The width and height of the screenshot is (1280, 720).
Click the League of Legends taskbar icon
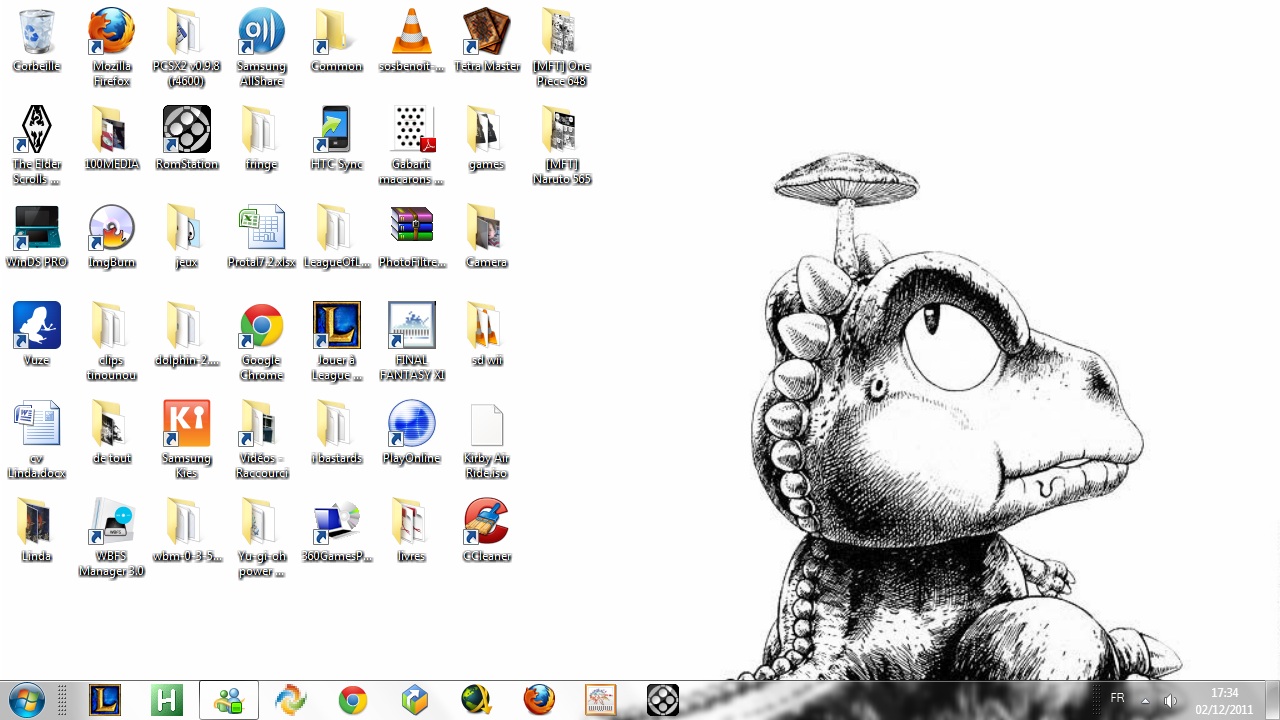(104, 700)
